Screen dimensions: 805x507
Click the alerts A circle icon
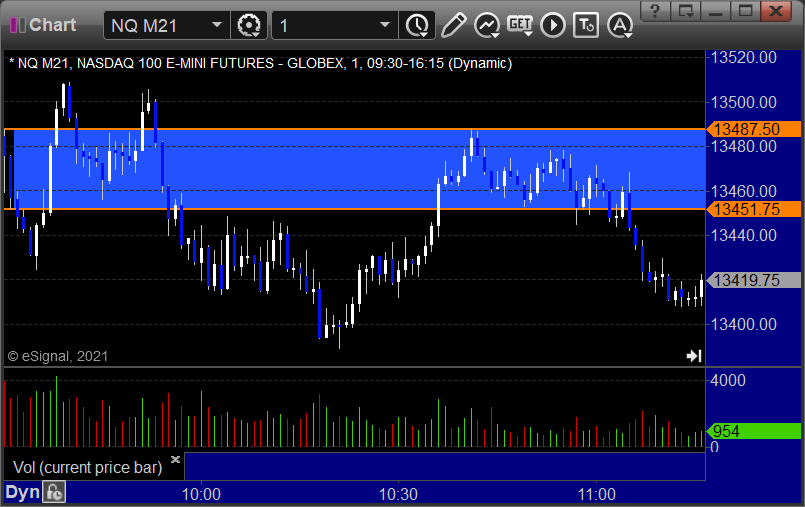point(620,25)
